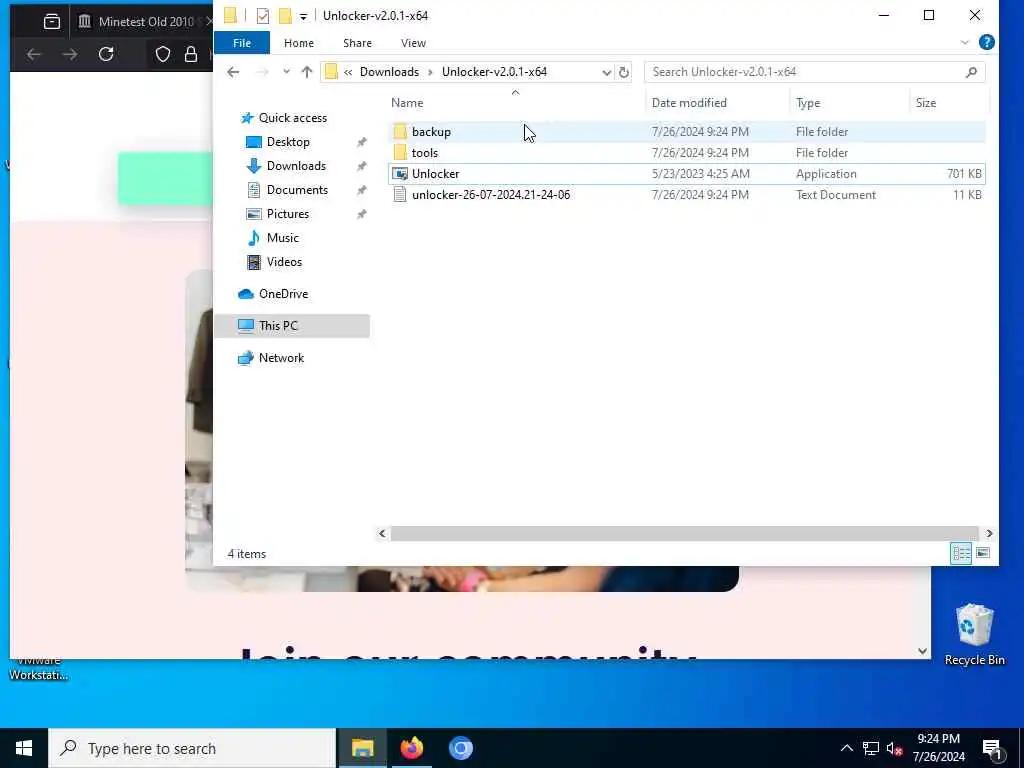
Task: Open the File ribbon tab
Action: (242, 43)
